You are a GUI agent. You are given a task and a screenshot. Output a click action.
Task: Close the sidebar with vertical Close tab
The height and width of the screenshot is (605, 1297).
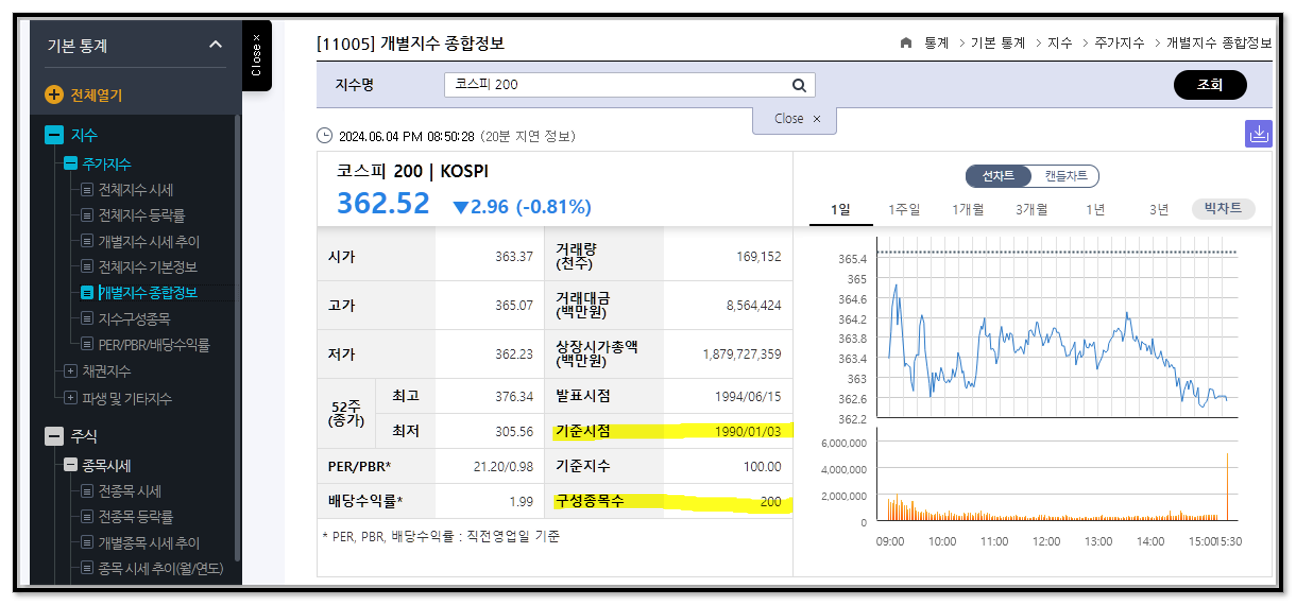(x=256, y=55)
